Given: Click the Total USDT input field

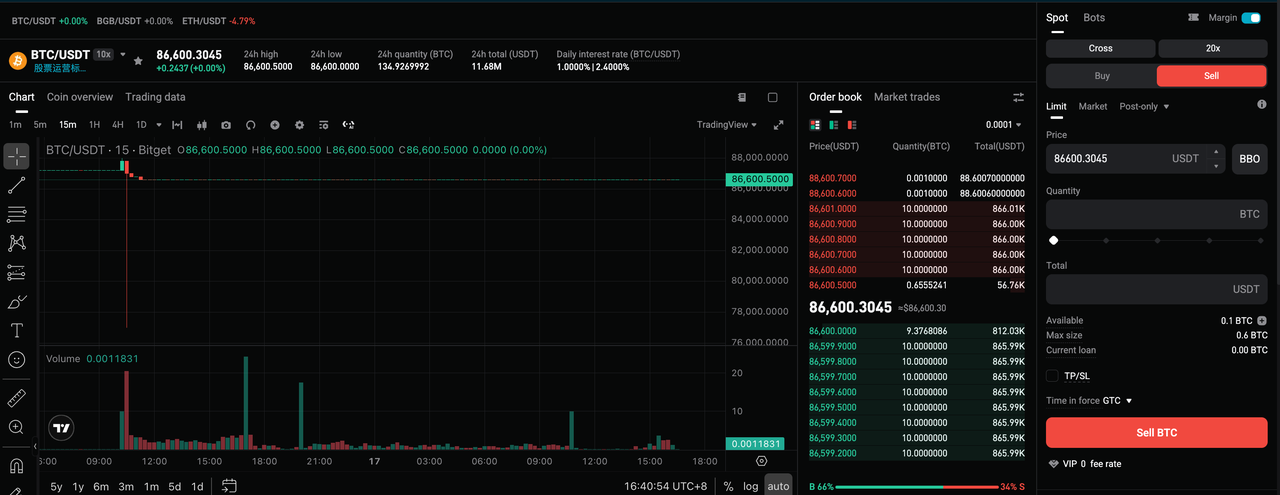Looking at the screenshot, I should pyautogui.click(x=1156, y=289).
